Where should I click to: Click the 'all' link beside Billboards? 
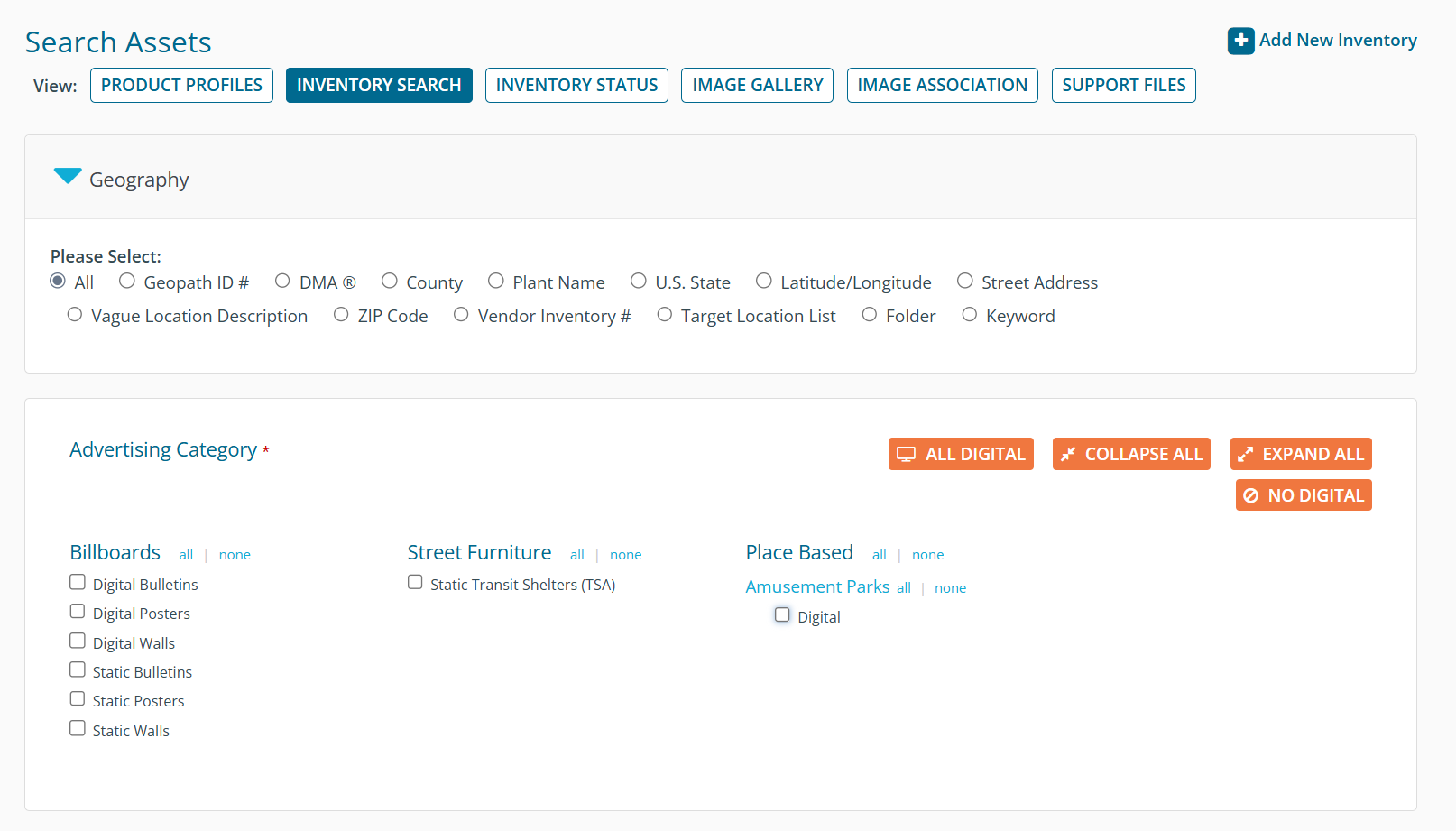tap(186, 555)
